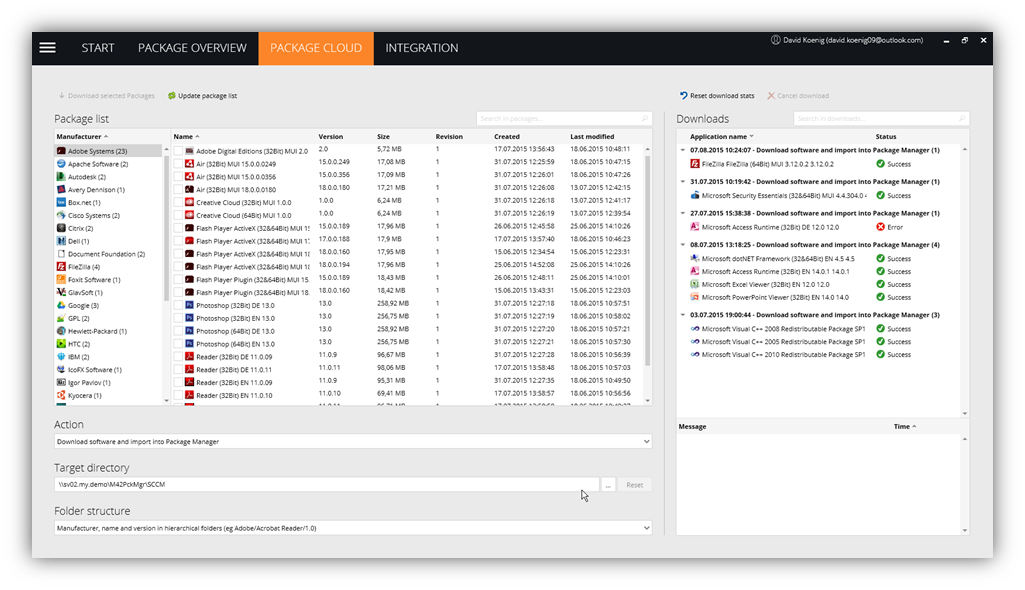Viewport: 1025px width, 590px height.
Task: Click the user account icon beside David Koenig
Action: point(775,40)
